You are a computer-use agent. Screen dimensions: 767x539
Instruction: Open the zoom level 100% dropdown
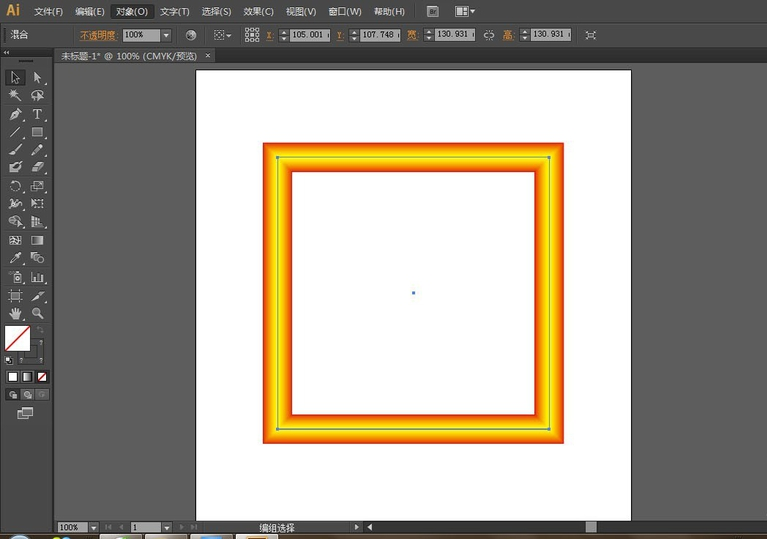[x=93, y=527]
